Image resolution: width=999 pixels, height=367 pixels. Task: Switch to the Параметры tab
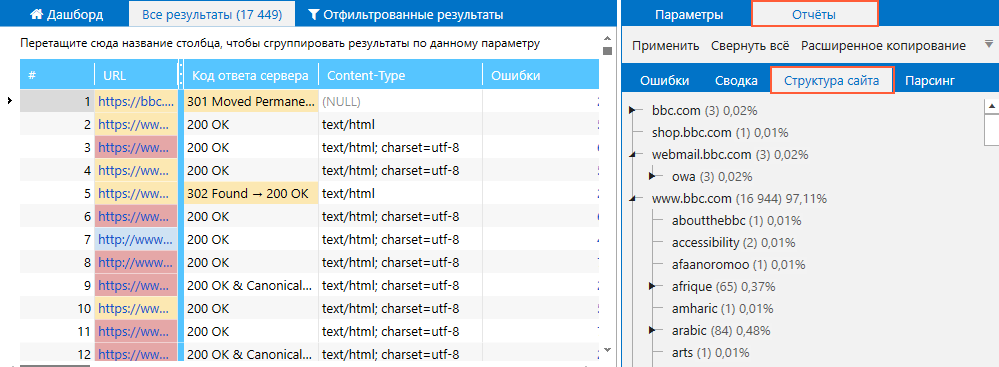(689, 14)
